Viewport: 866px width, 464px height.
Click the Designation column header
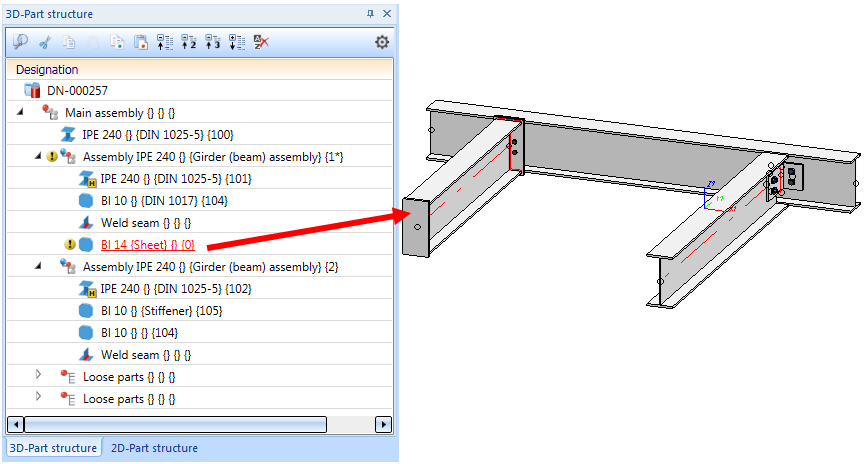pos(200,70)
